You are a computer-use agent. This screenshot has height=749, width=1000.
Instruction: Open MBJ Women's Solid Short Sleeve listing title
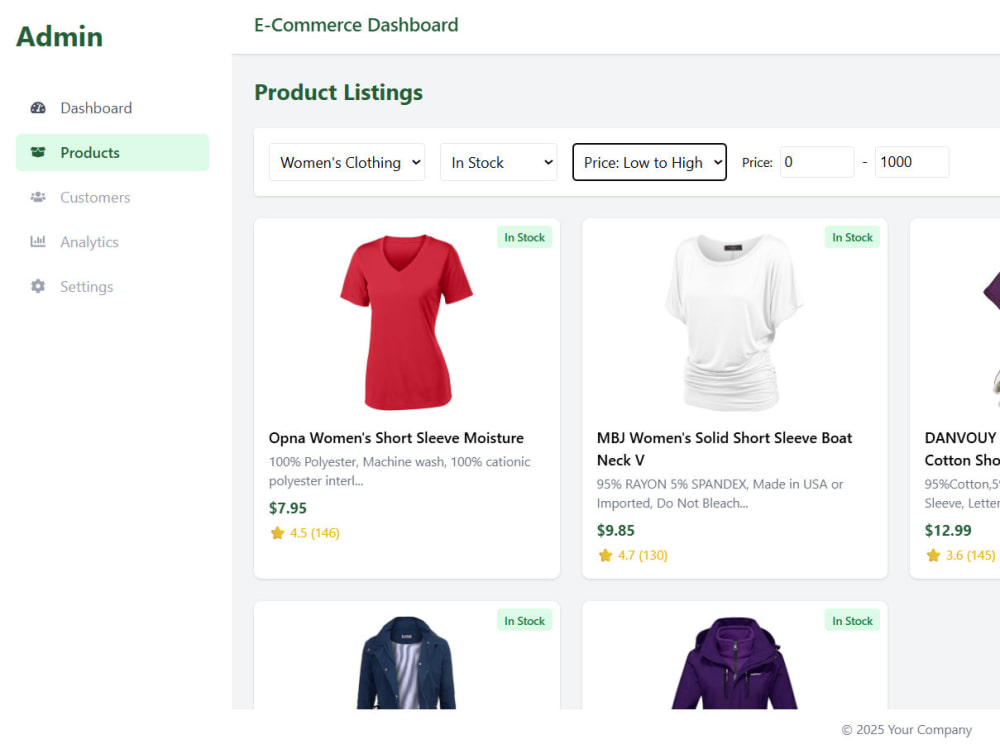pos(724,449)
